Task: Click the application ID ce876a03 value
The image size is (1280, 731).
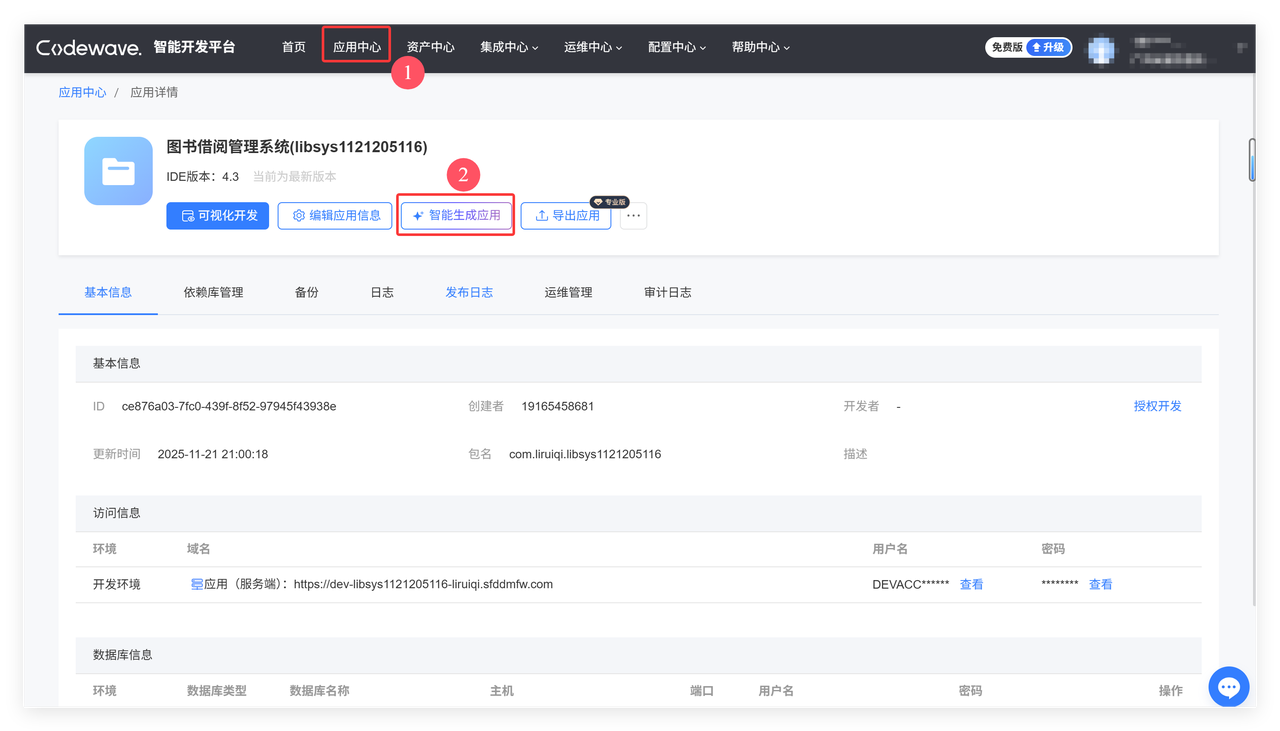Action: click(229, 406)
